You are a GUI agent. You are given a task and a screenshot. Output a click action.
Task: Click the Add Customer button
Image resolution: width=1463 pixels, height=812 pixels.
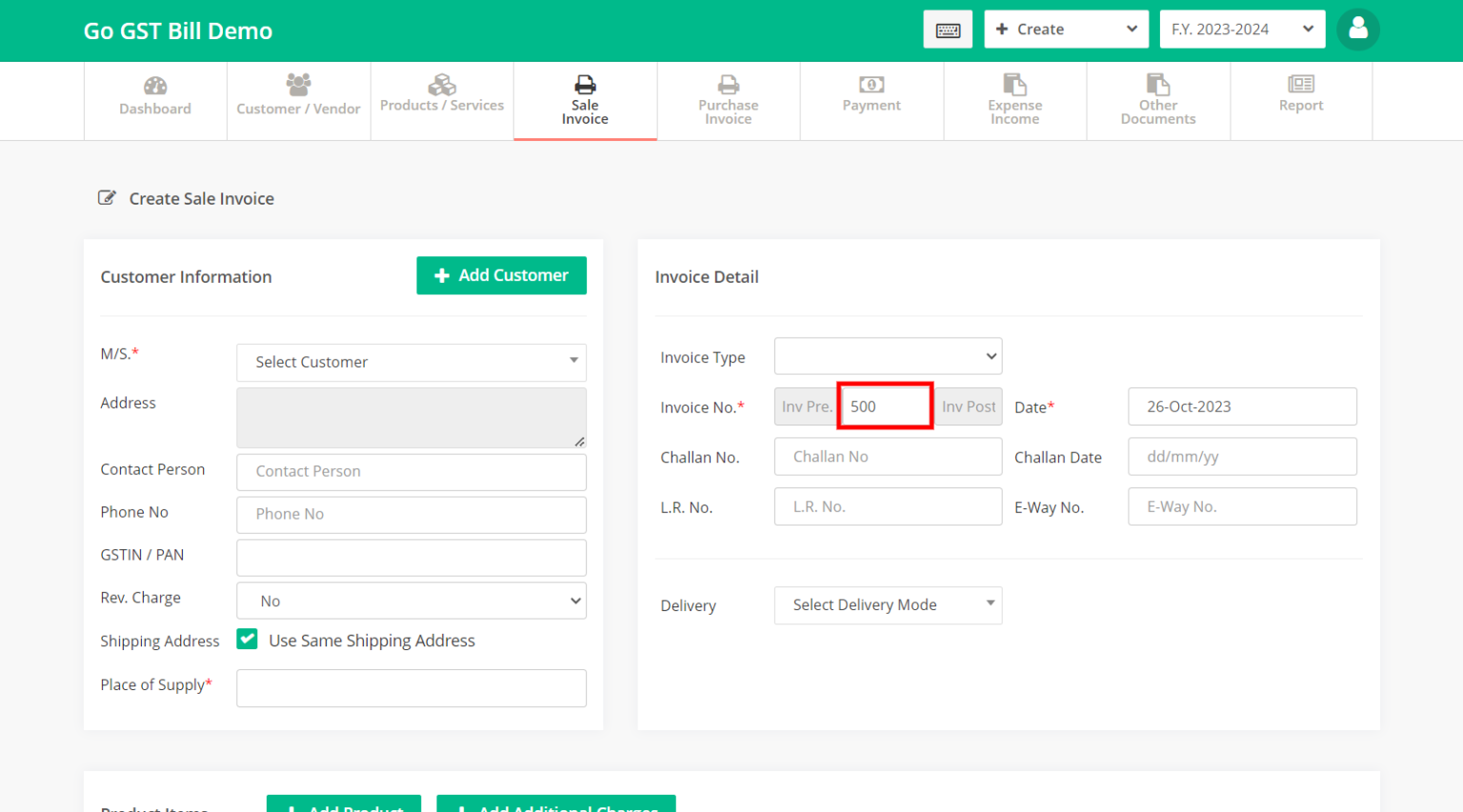[x=501, y=275]
